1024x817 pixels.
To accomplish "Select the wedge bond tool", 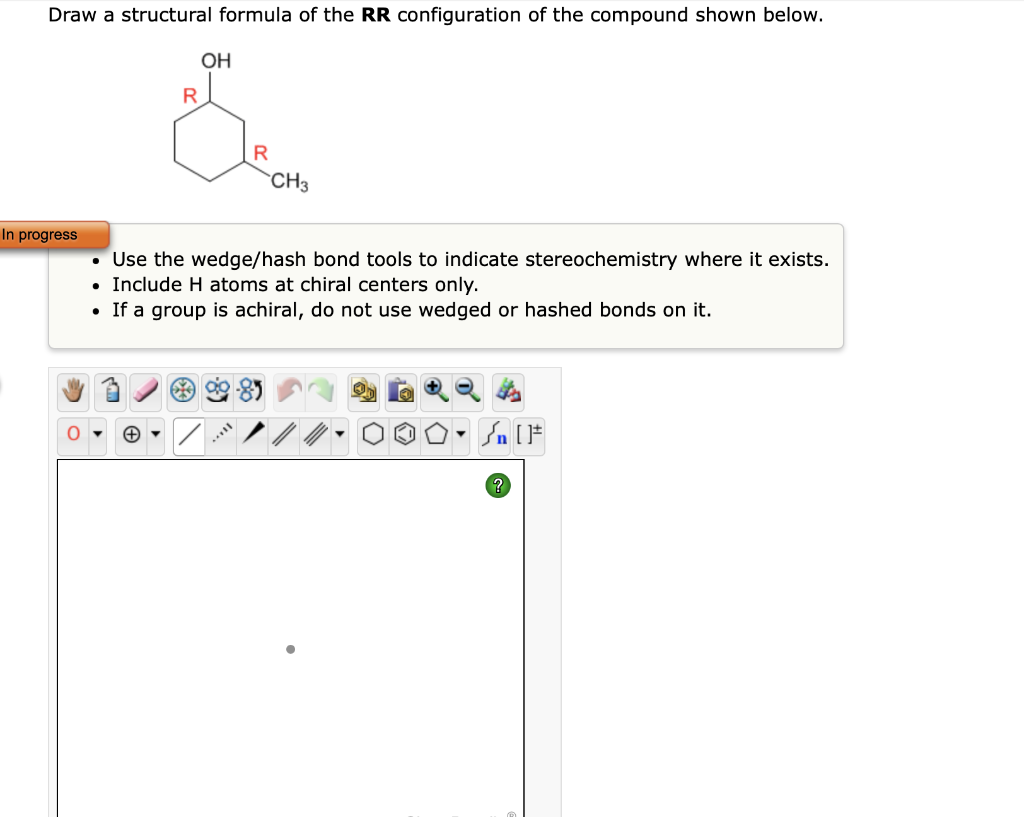I will click(x=254, y=434).
